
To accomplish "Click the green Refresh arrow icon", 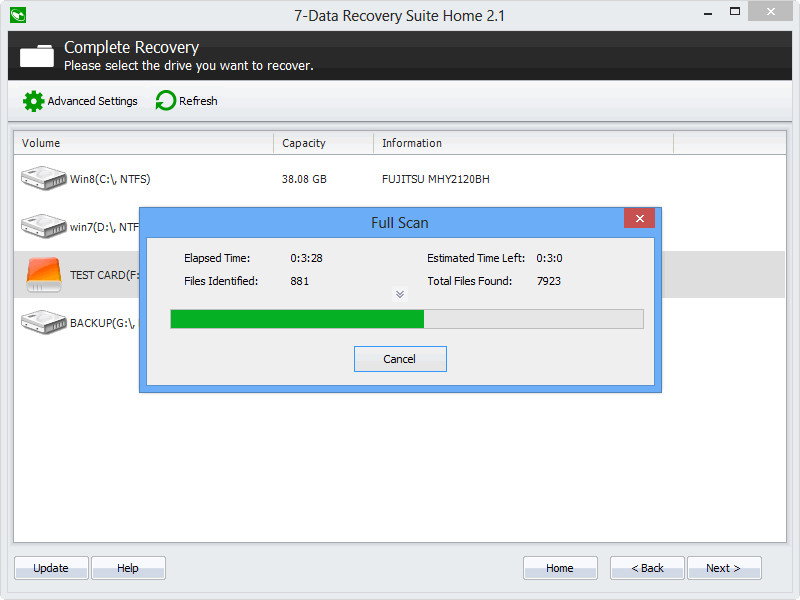I will click(165, 101).
